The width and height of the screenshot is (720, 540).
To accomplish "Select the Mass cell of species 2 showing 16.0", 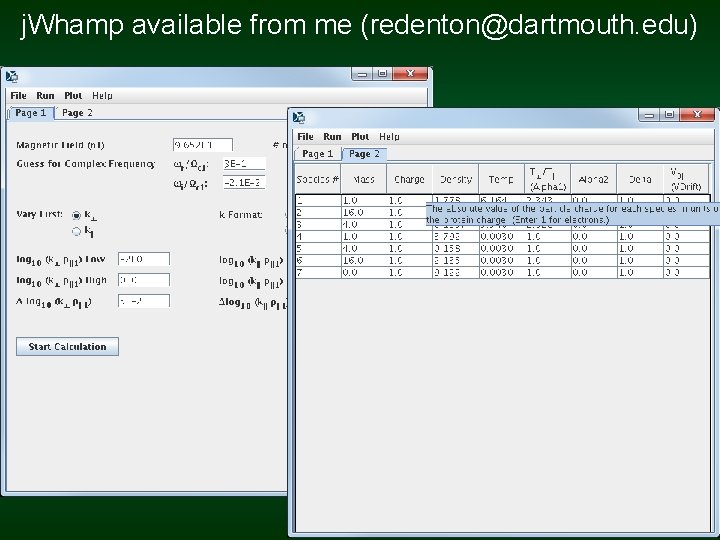I will pyautogui.click(x=364, y=213).
